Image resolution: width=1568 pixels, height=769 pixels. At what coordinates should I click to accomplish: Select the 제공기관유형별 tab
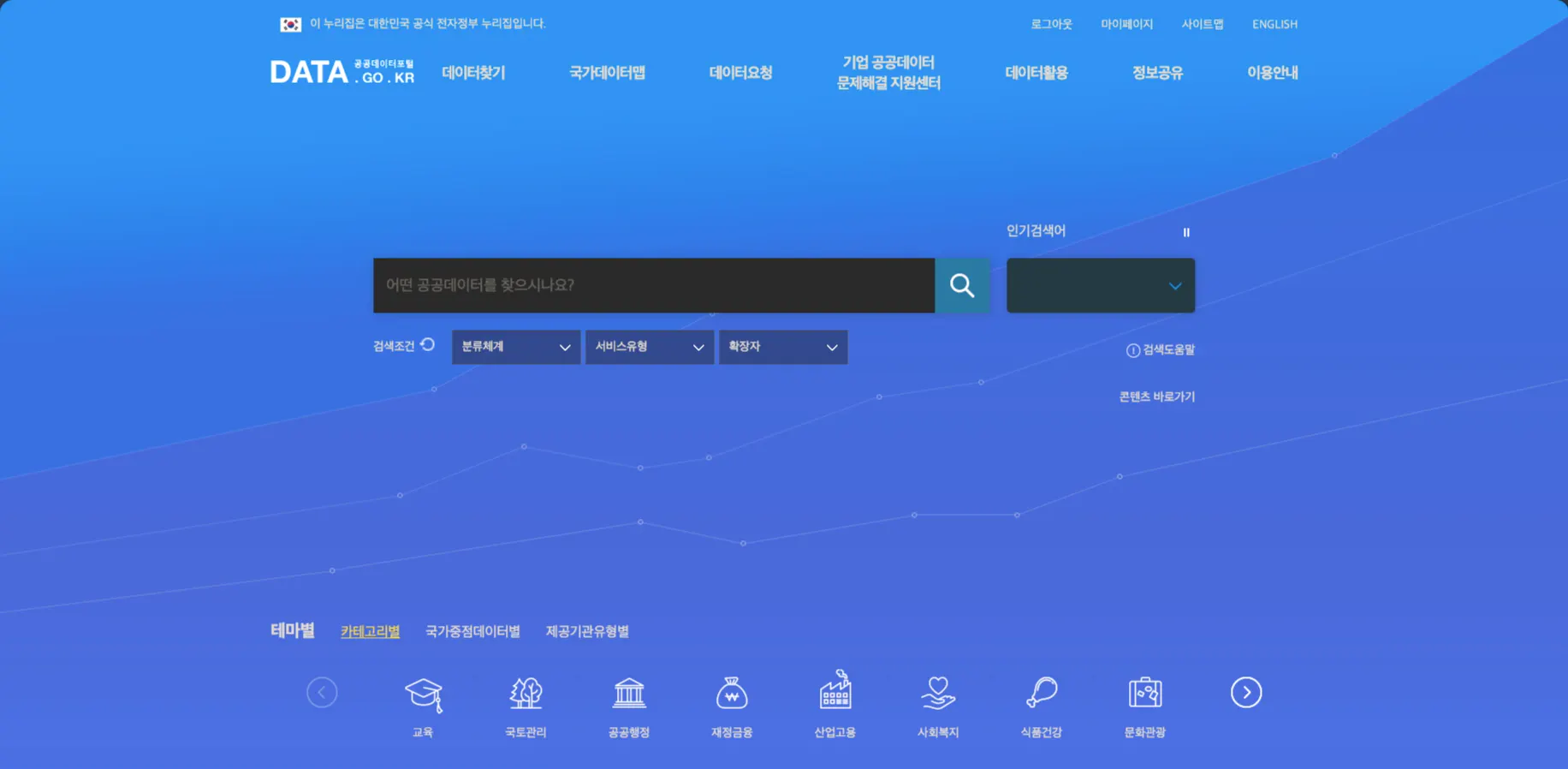[x=587, y=631]
